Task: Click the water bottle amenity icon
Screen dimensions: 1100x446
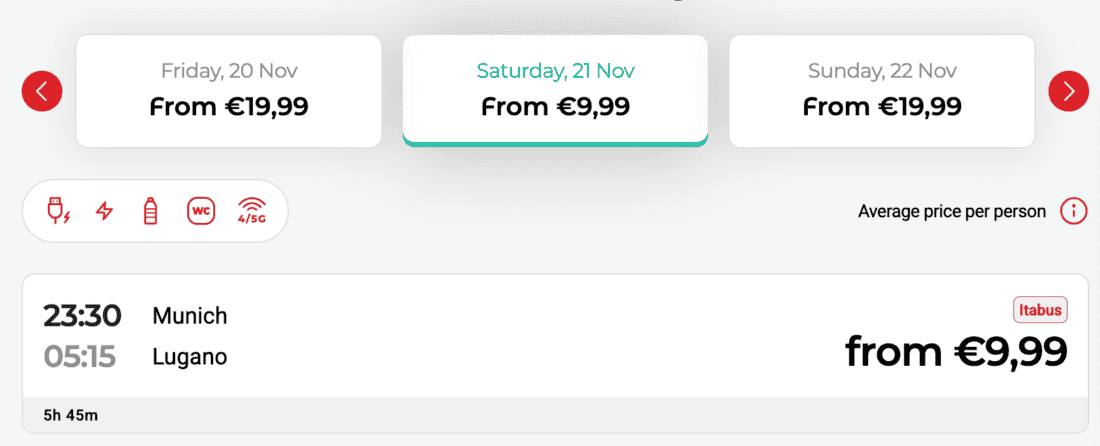Action: click(150, 211)
